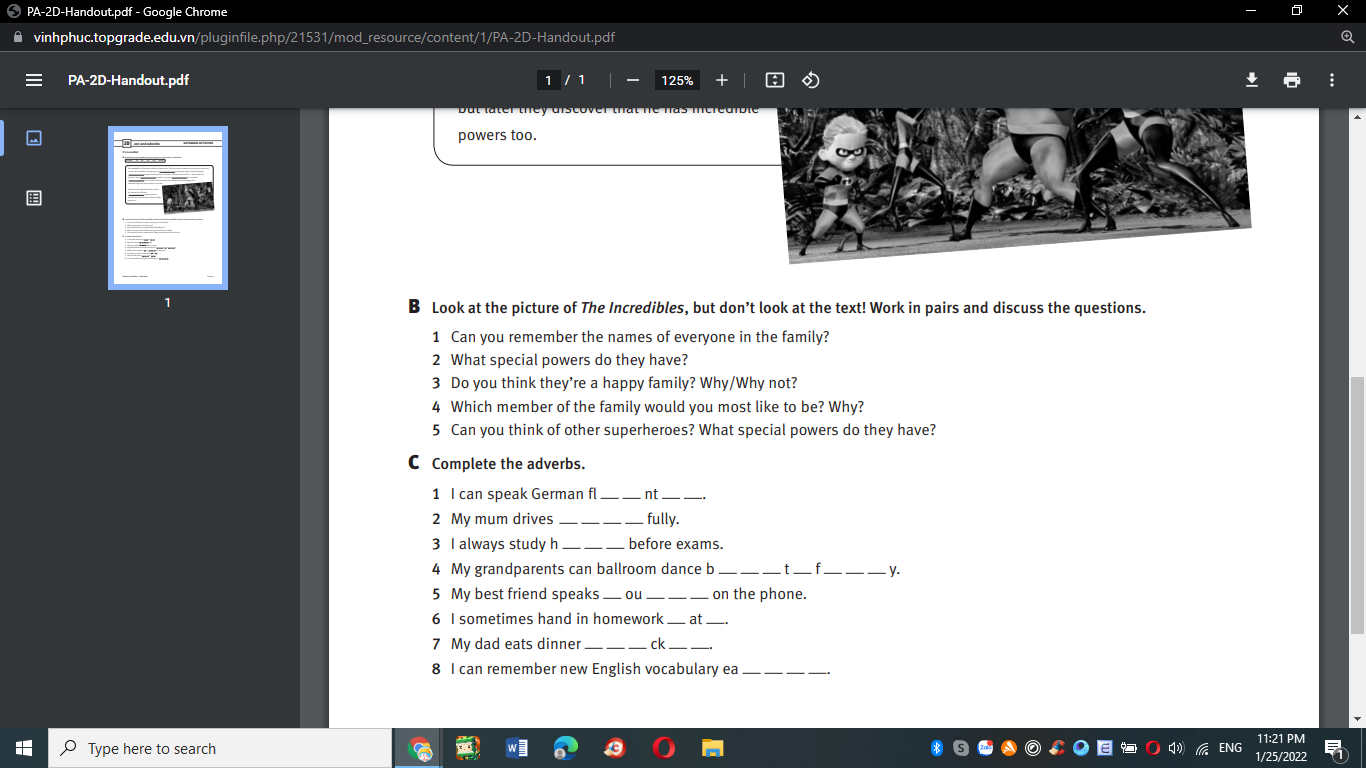Open the Word app from the taskbar
Image resolution: width=1366 pixels, height=768 pixels.
(x=517, y=748)
